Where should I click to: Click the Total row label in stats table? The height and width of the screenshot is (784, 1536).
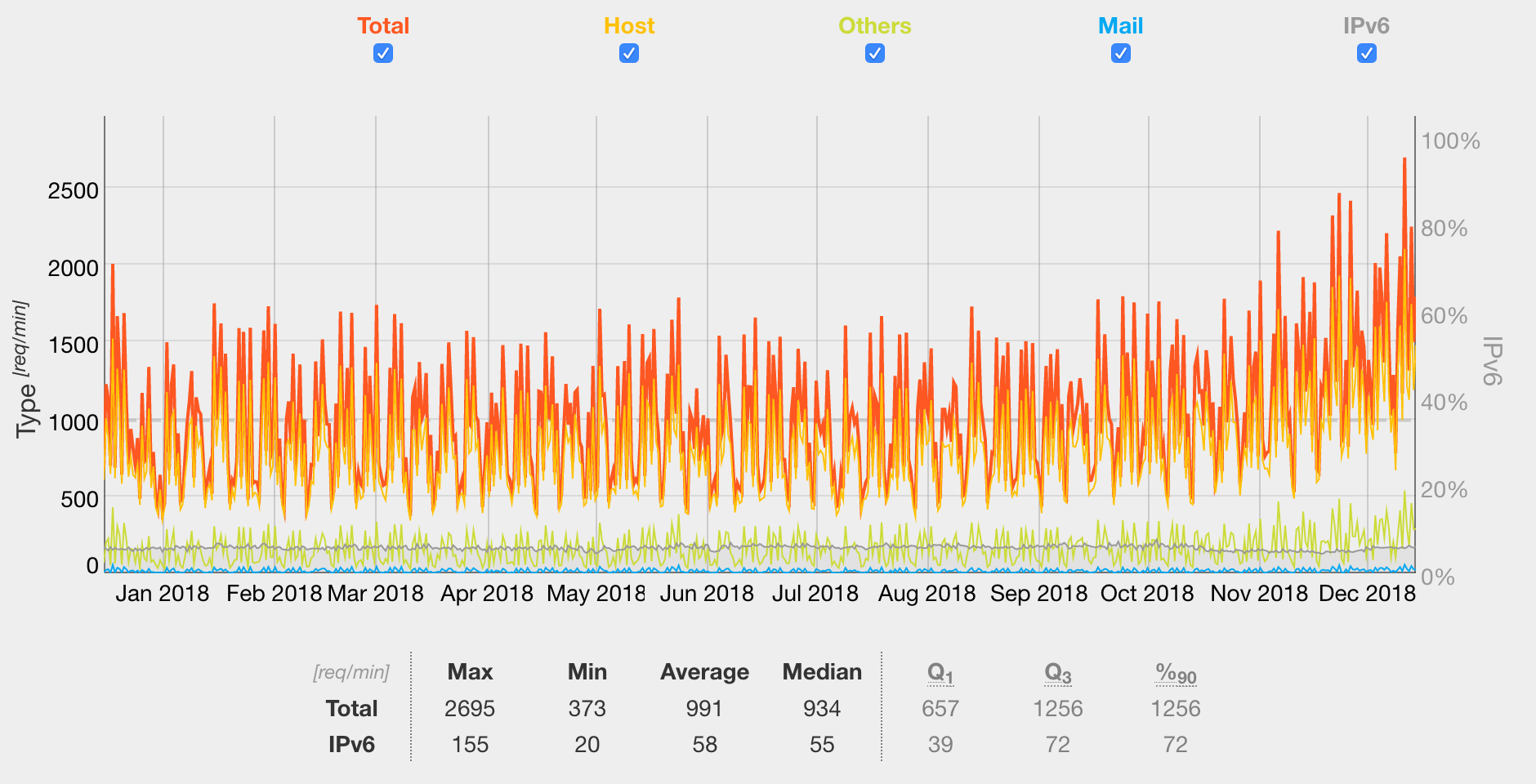click(x=351, y=708)
